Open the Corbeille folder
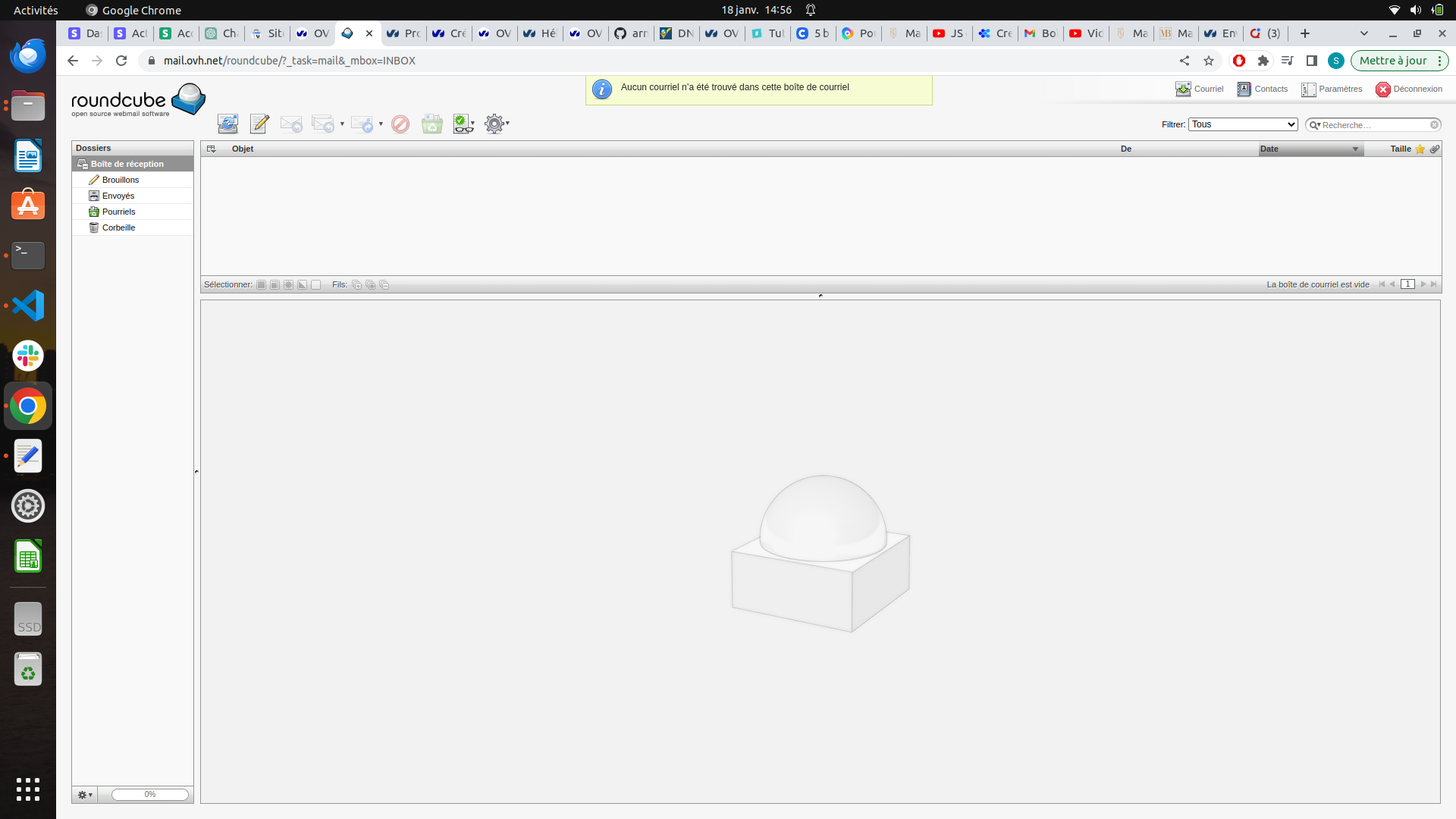This screenshot has height=819, width=1456. [118, 227]
